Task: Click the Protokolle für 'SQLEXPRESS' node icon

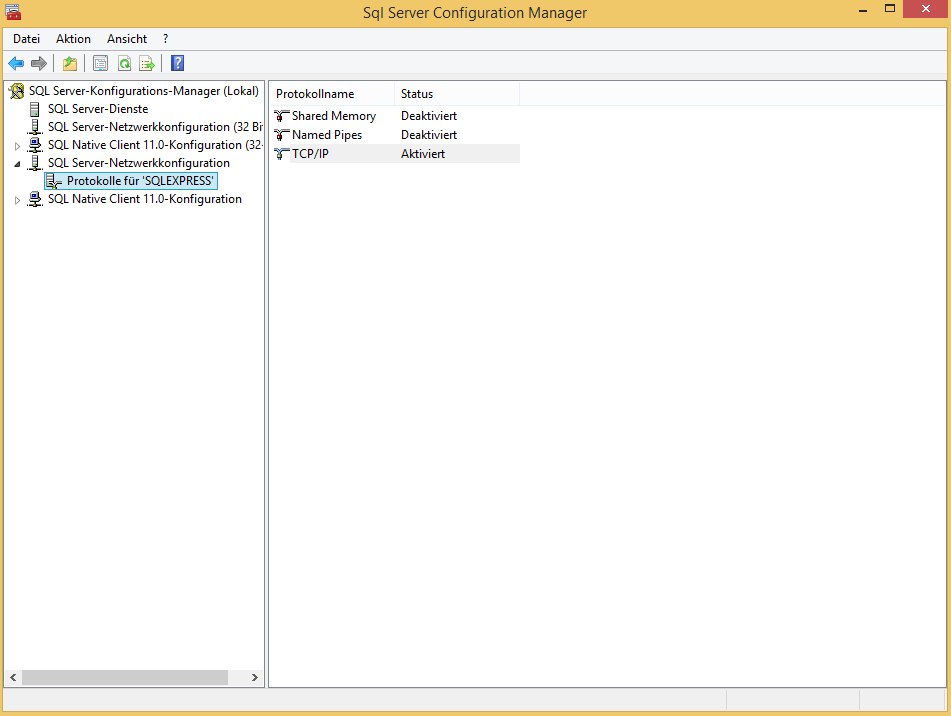Action: click(54, 181)
